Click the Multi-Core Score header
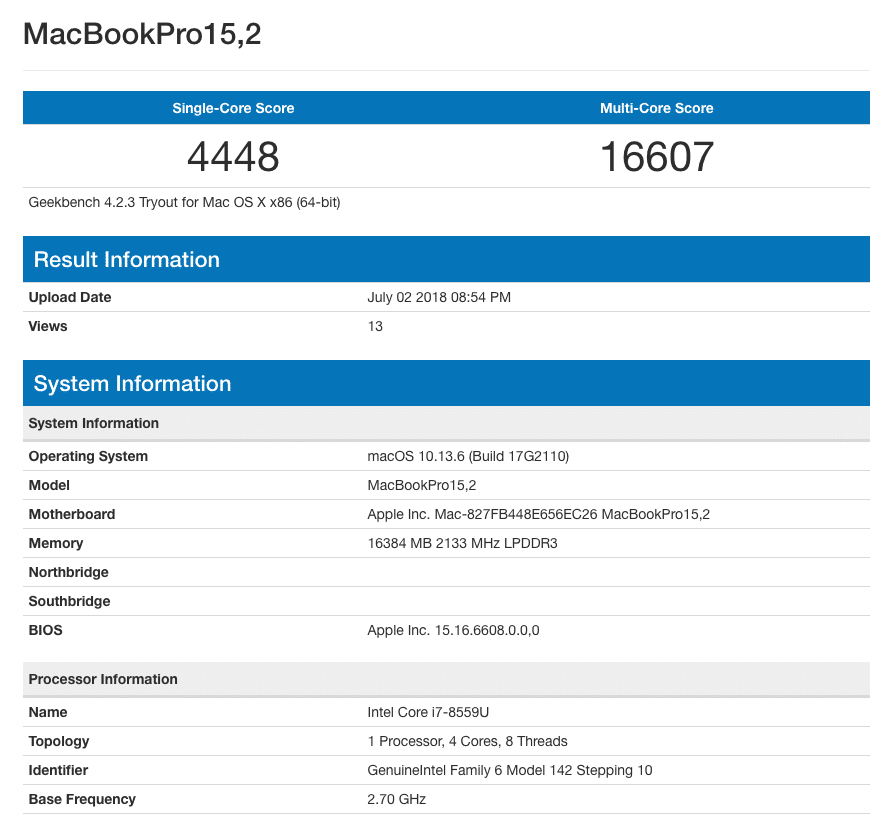The width and height of the screenshot is (887, 822). 656,108
